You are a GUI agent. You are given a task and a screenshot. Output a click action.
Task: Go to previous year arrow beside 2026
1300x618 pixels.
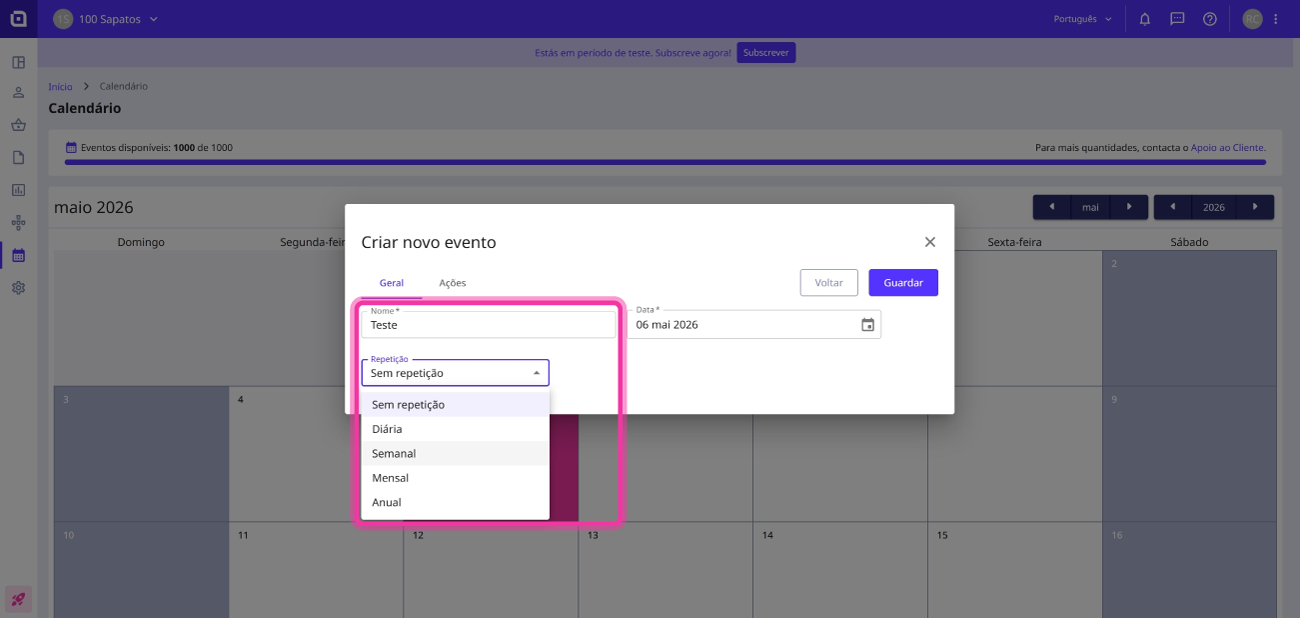pos(1173,207)
